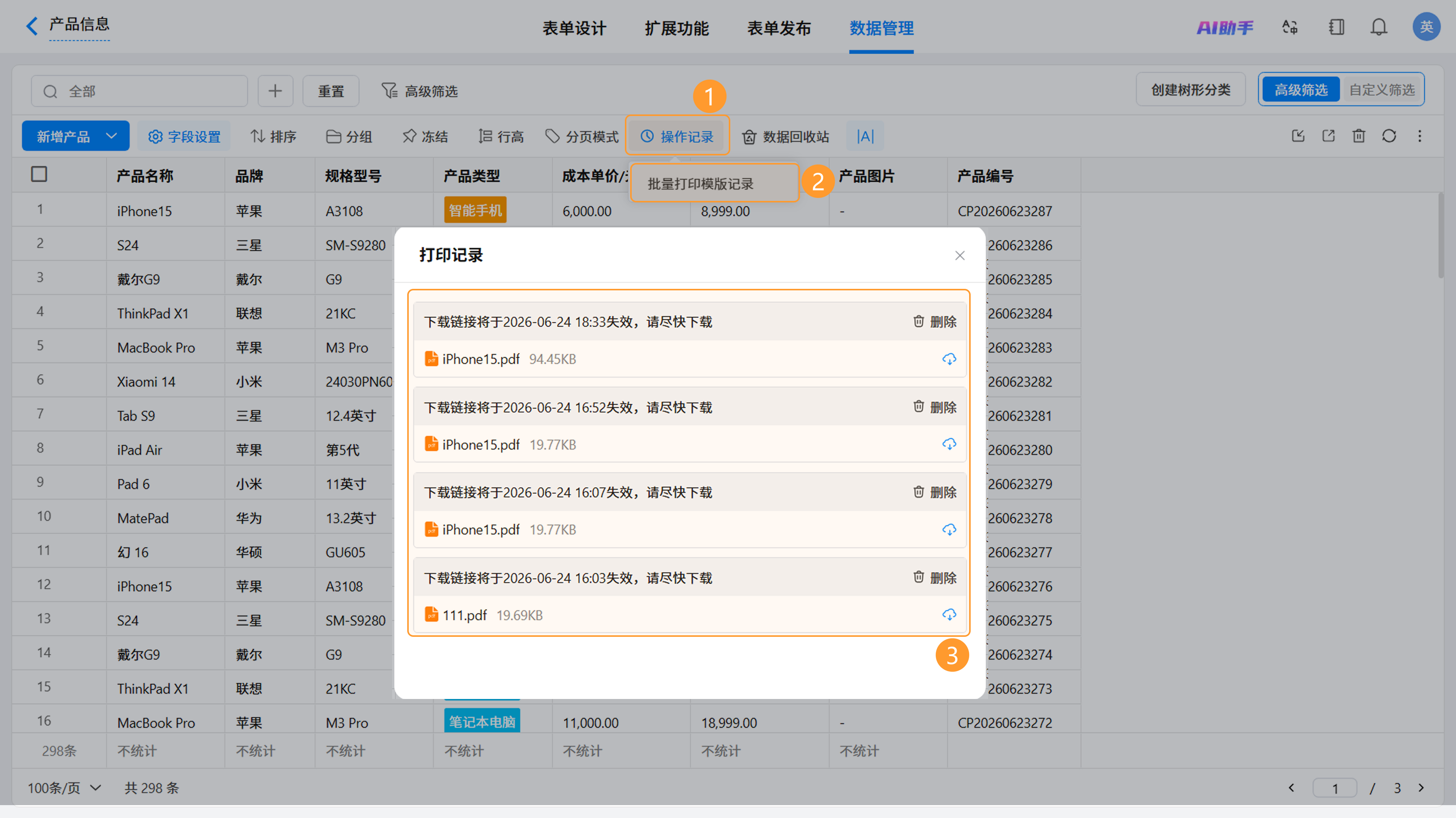Switch to 高级筛选 filter mode toggle

pos(1301,89)
